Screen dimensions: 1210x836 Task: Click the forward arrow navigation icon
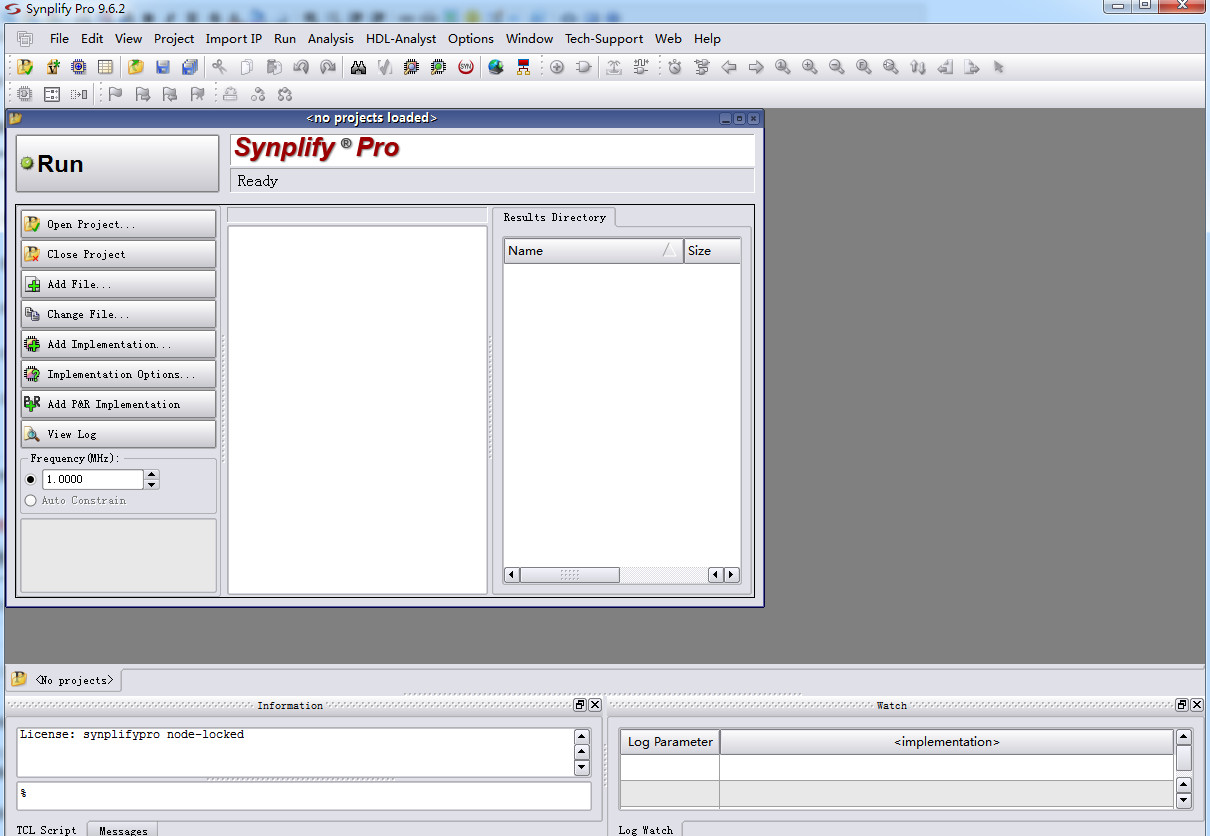(756, 67)
